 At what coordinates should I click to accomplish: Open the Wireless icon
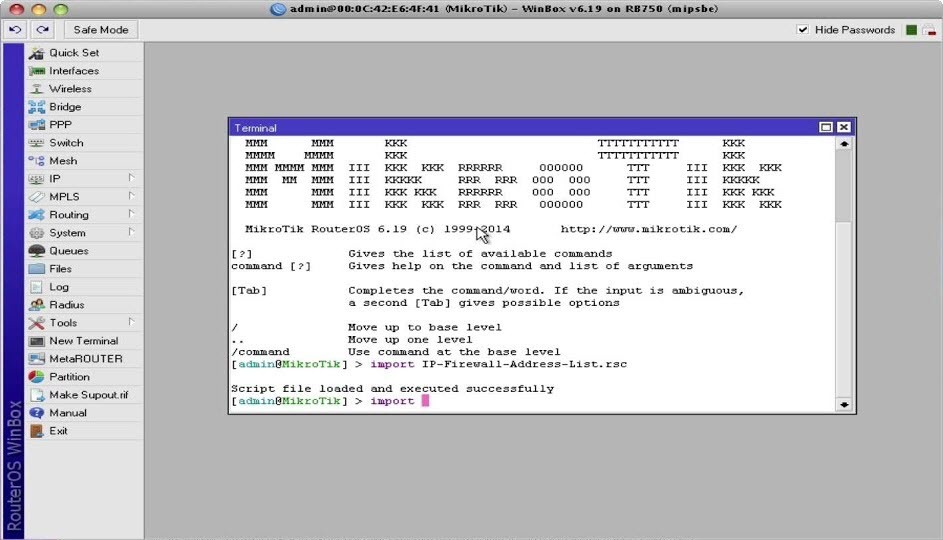37,89
